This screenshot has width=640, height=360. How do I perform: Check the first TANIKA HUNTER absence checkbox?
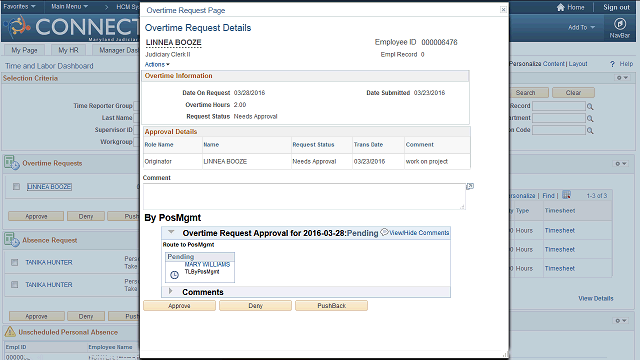(x=15, y=262)
